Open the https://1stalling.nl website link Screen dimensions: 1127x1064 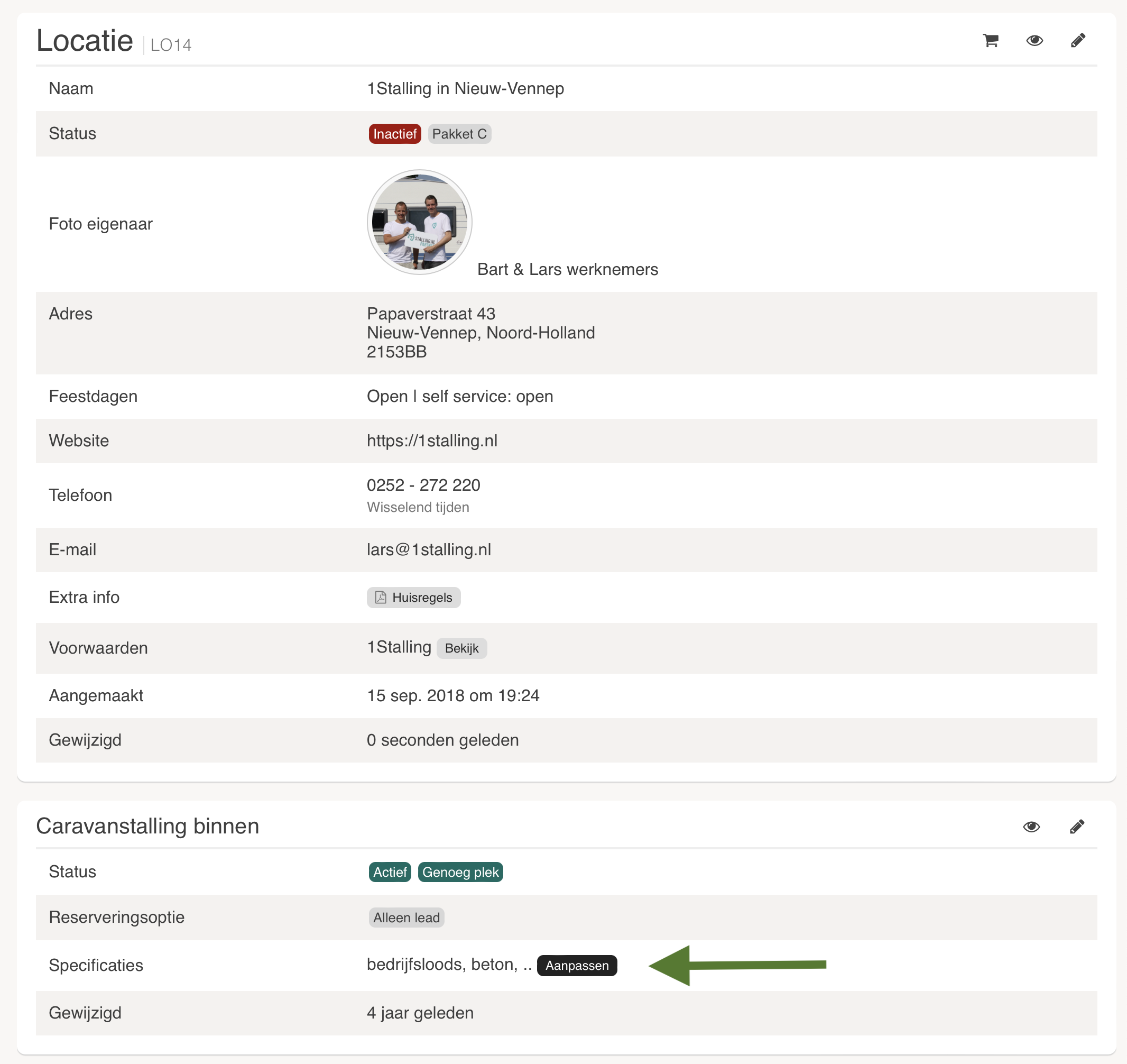click(432, 441)
